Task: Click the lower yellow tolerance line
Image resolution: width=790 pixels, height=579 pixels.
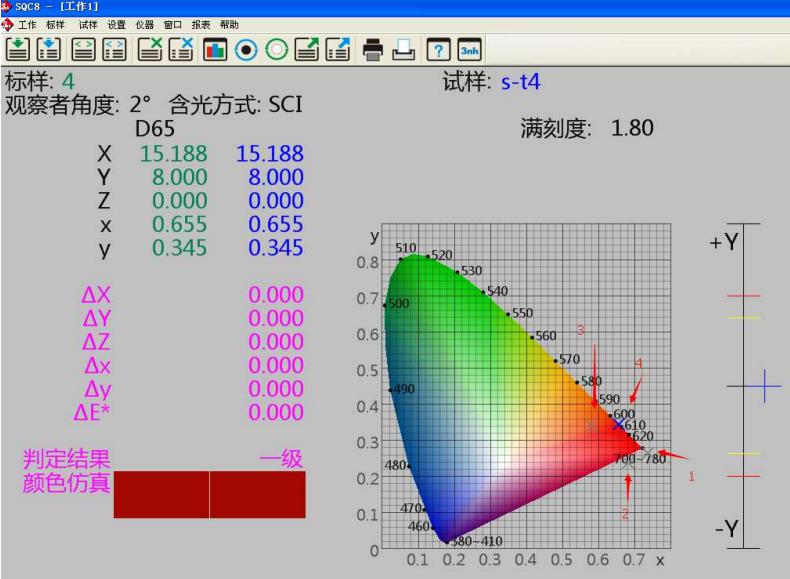Action: tap(743, 454)
